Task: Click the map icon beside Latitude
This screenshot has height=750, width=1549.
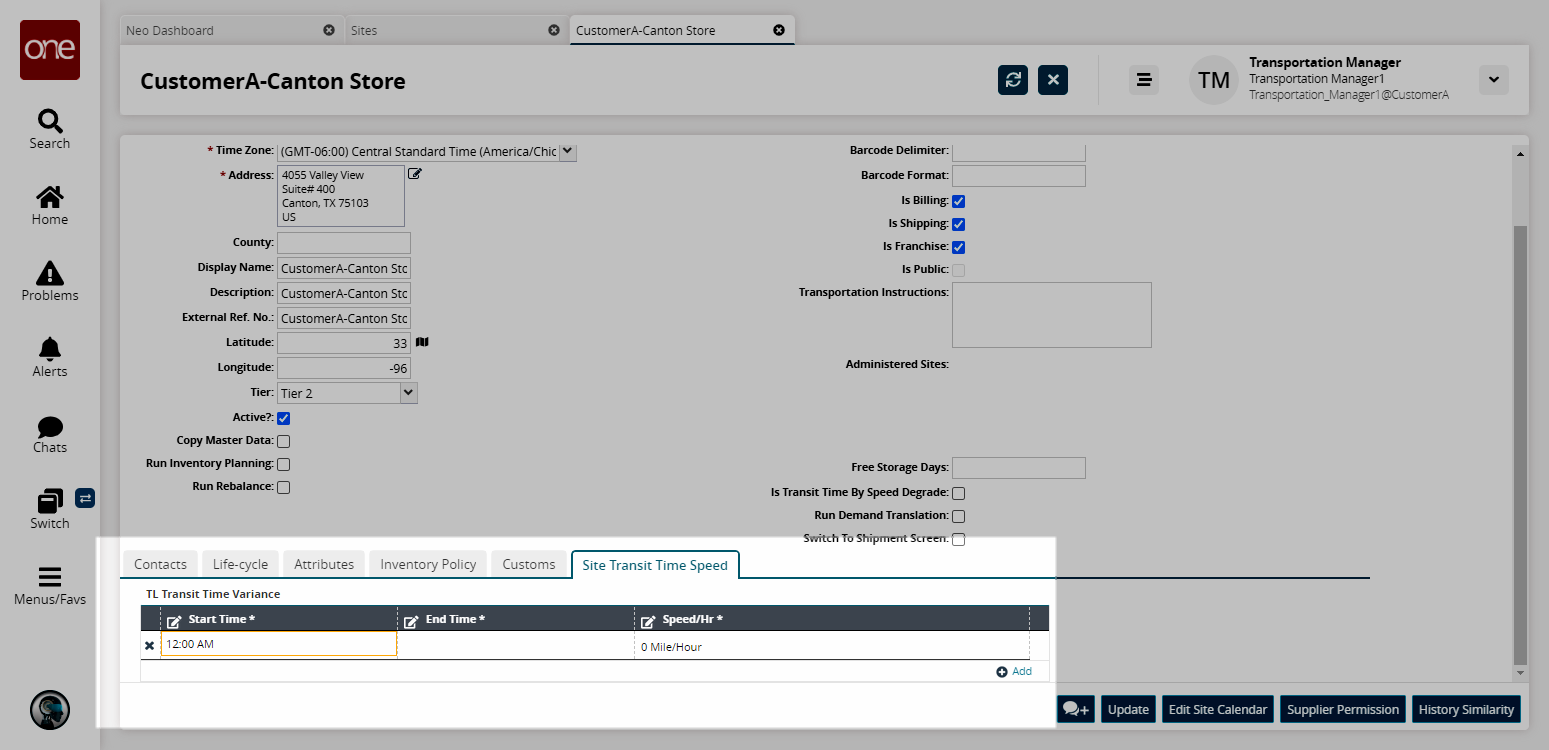Action: pyautogui.click(x=422, y=342)
